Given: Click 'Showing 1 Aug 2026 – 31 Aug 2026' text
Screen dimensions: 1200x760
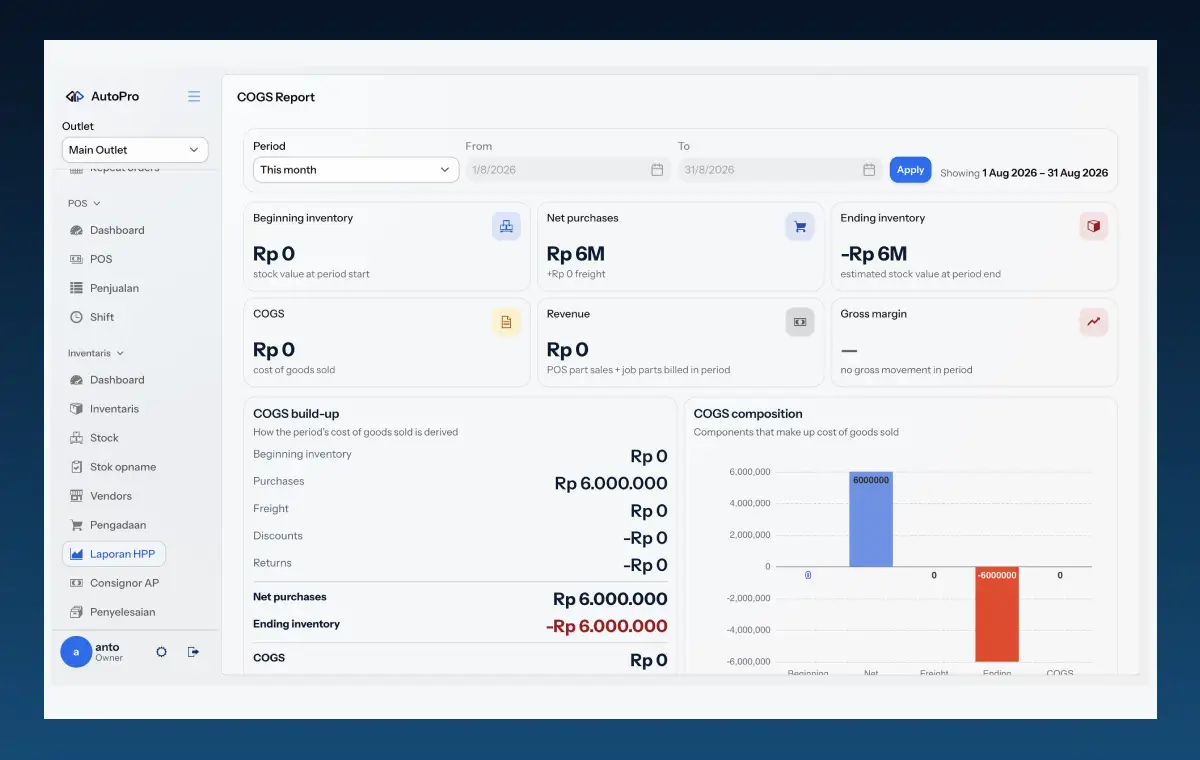Looking at the screenshot, I should point(1024,173).
